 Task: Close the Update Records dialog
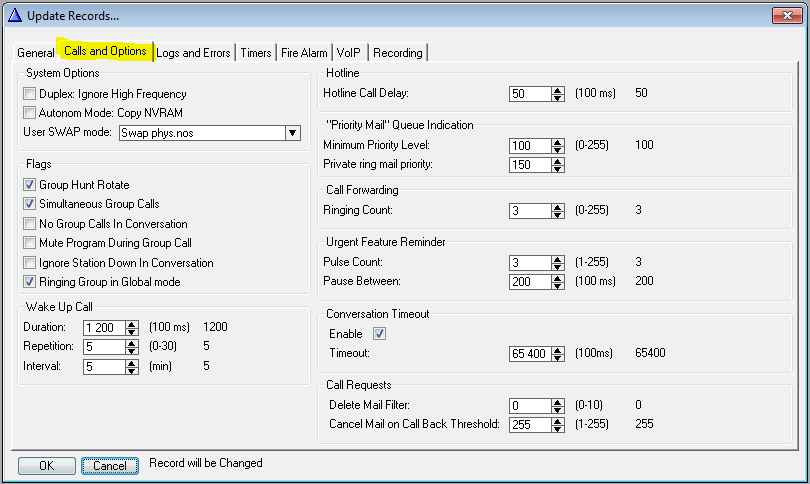(785, 15)
